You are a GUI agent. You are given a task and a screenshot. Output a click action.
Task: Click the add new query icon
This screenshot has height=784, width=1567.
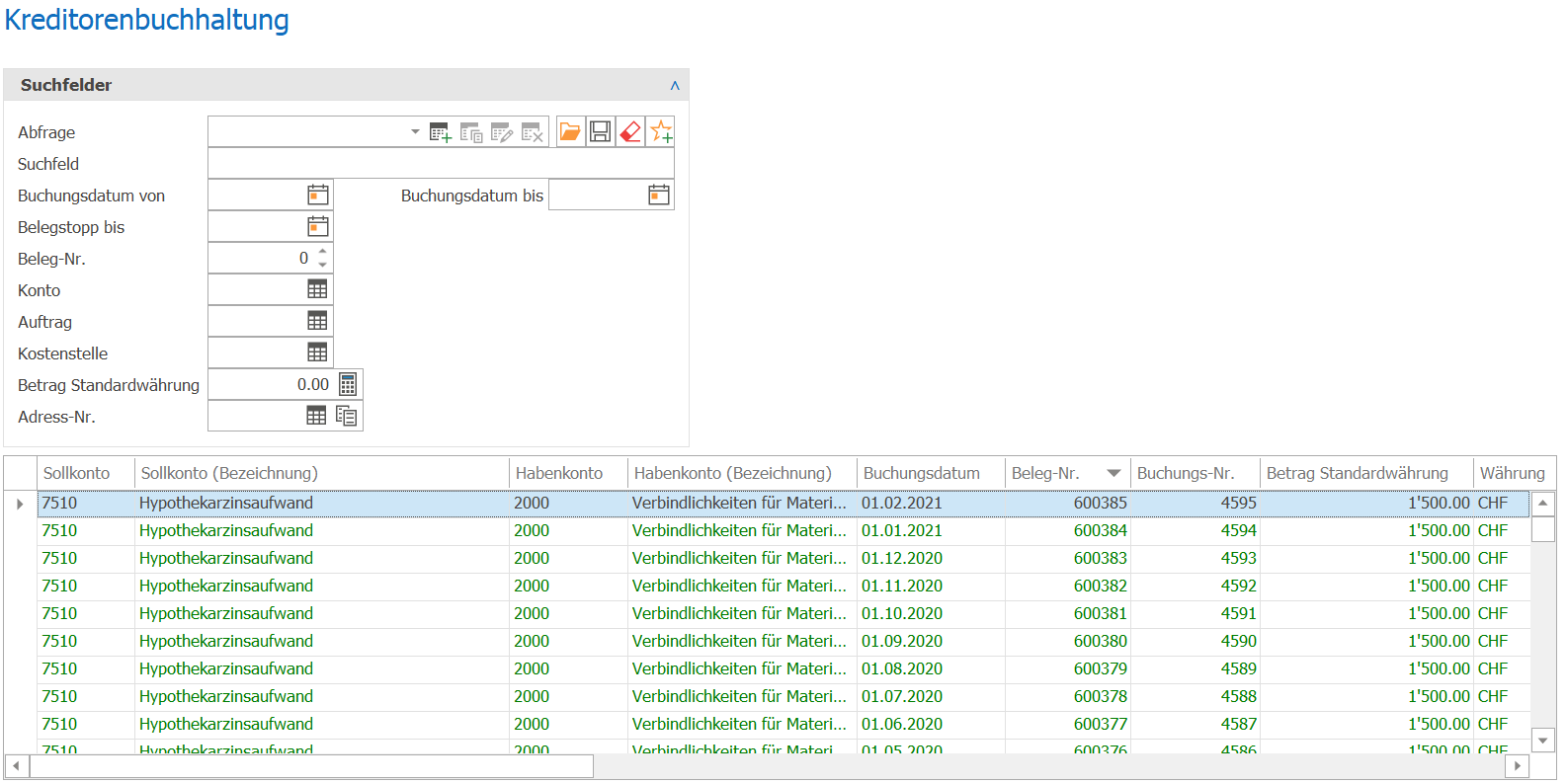pos(440,132)
